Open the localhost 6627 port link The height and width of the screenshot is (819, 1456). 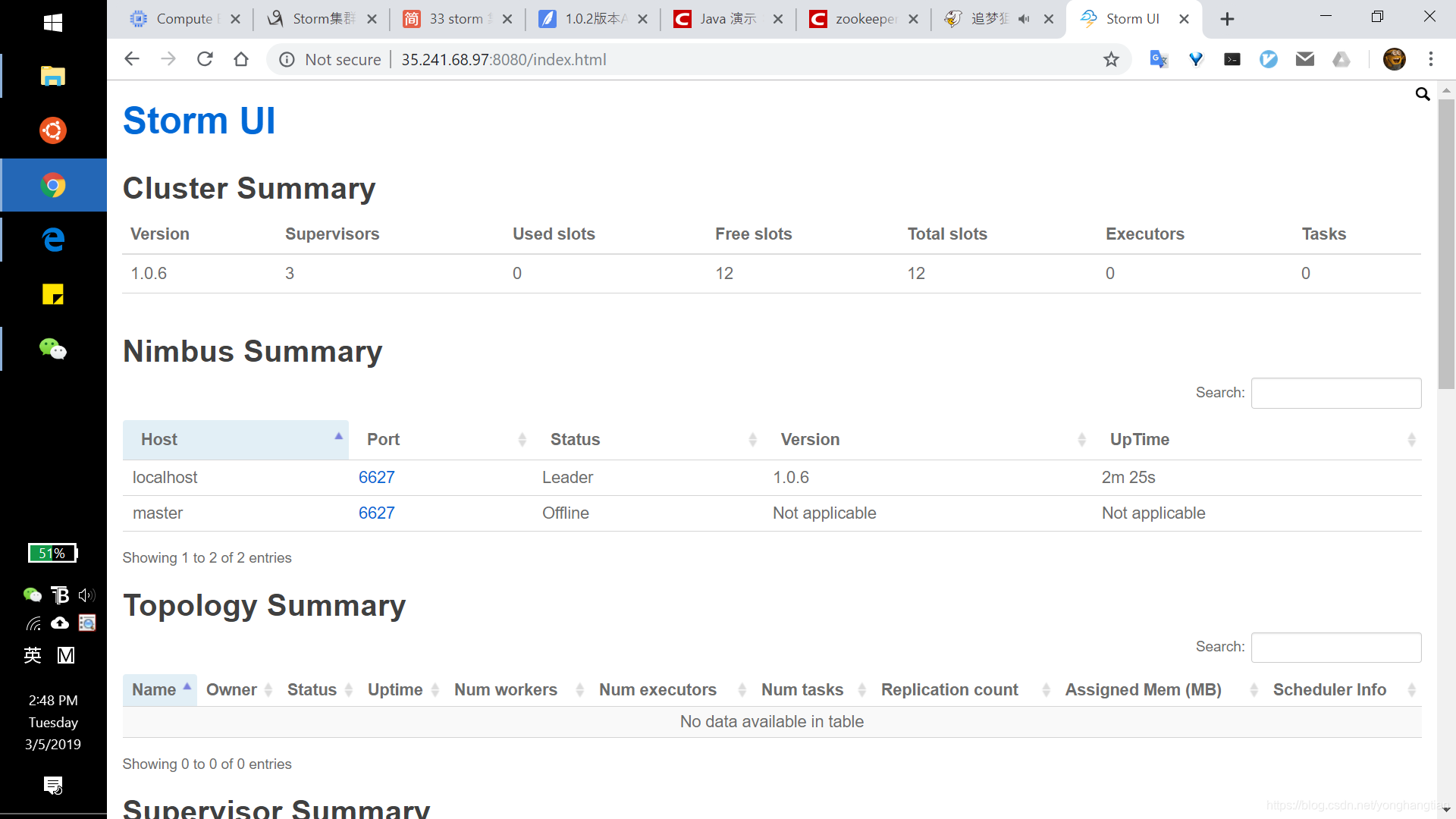click(376, 477)
